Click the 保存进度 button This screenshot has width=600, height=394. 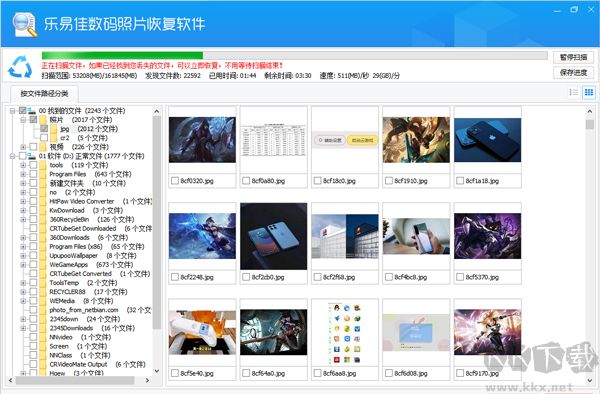(x=573, y=73)
